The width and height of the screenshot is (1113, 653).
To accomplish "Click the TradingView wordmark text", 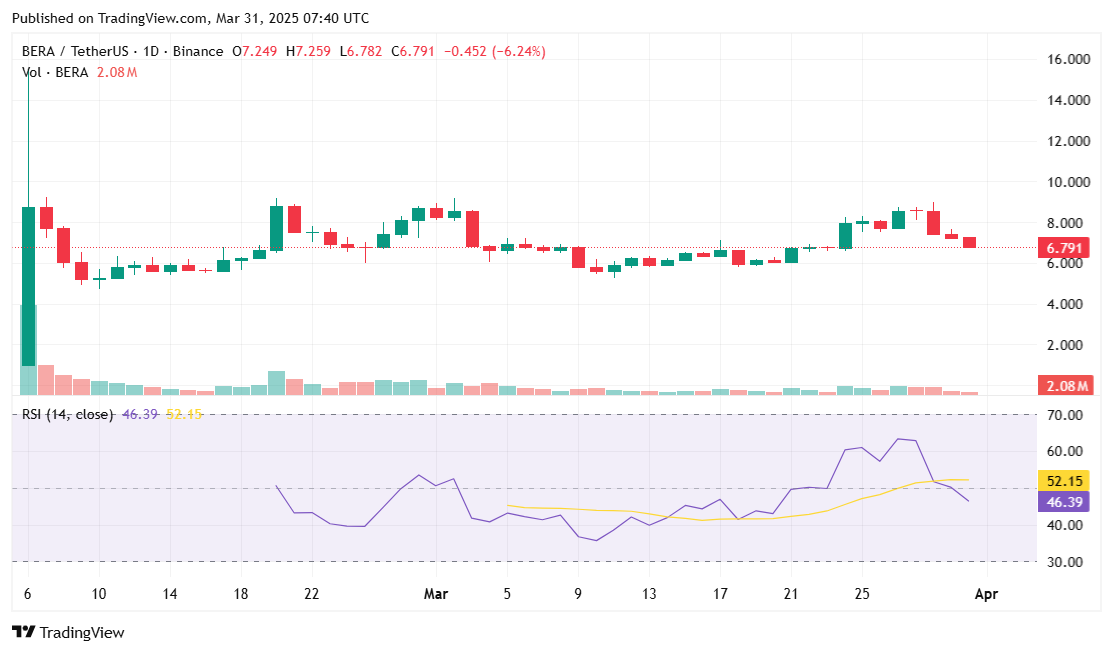I will pyautogui.click(x=82, y=632).
